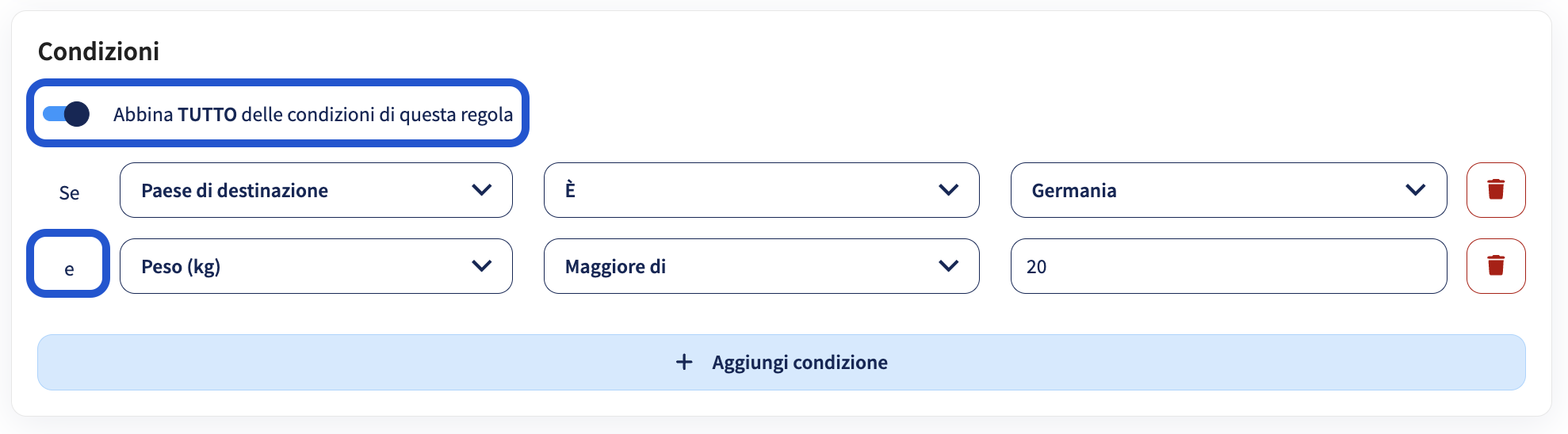Screen dimensions: 1568x434
Task: Expand the Maggiore di operator selector
Action: point(762,266)
